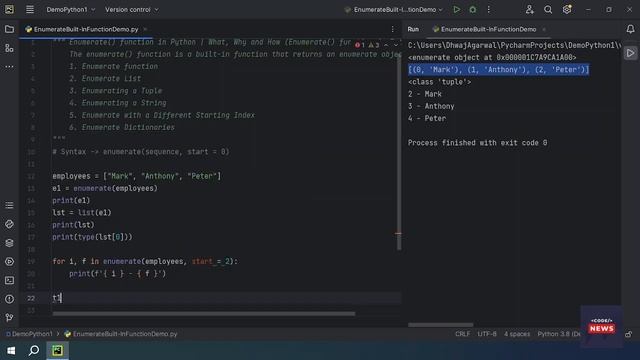Change line separator CRLF in status bar
640x360 pixels.
(x=462, y=334)
